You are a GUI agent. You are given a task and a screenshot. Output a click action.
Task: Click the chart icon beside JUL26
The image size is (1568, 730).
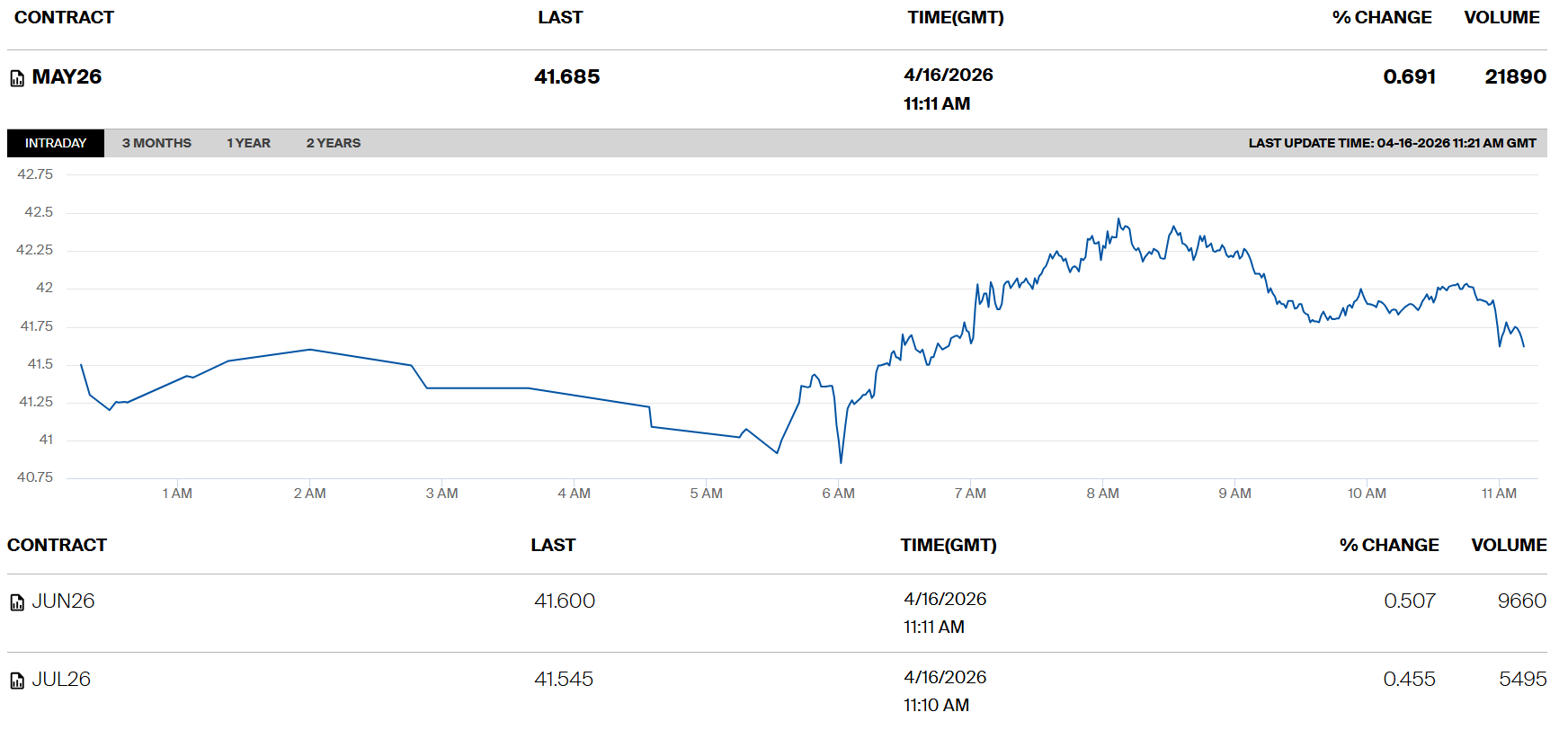(17, 681)
